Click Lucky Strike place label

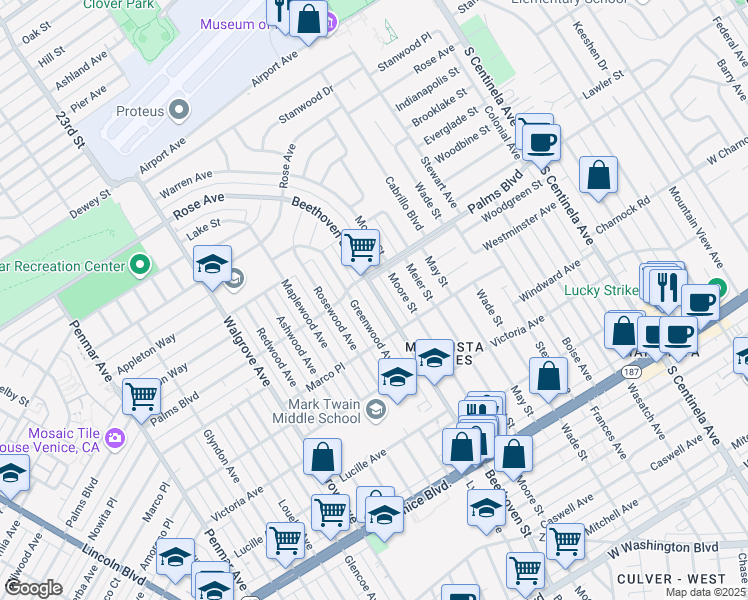click(x=601, y=290)
